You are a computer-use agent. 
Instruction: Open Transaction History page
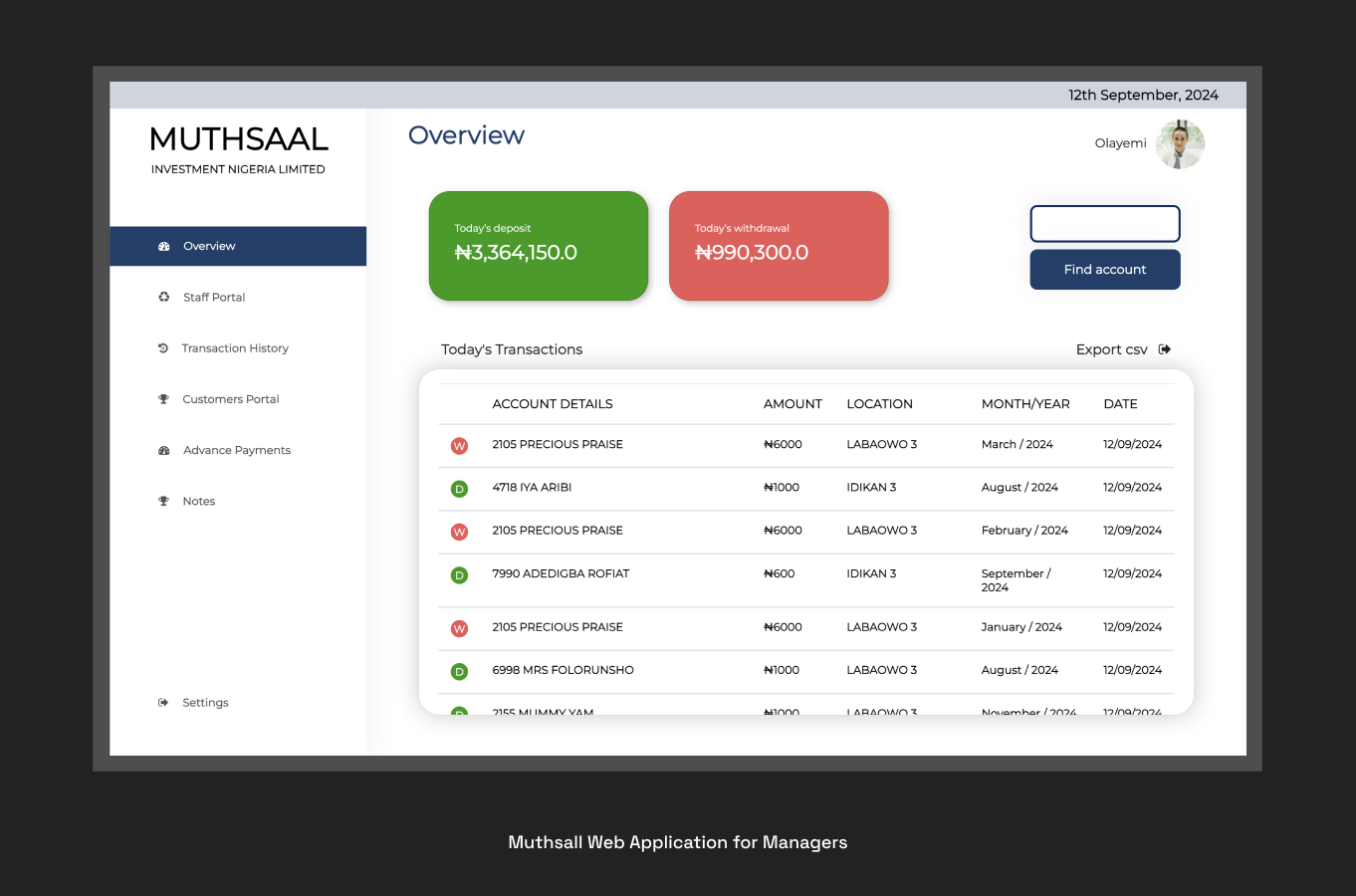point(235,348)
